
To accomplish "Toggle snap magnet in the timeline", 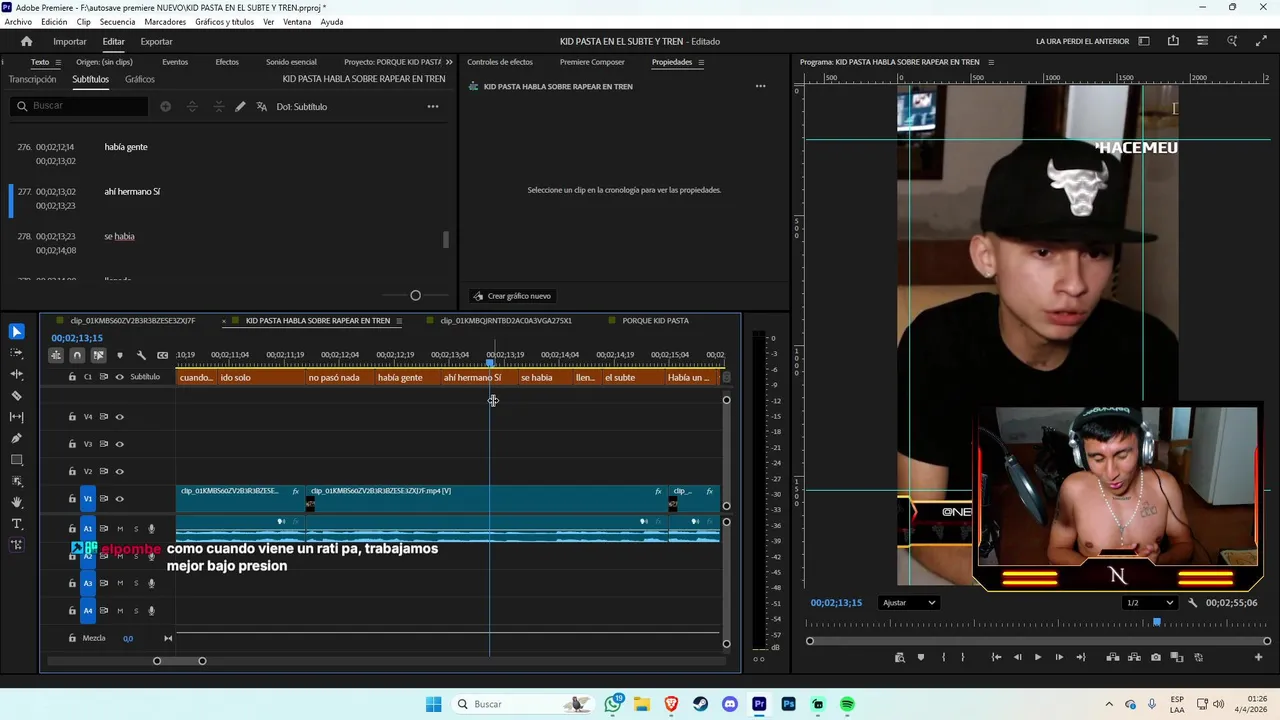I will coord(77,355).
